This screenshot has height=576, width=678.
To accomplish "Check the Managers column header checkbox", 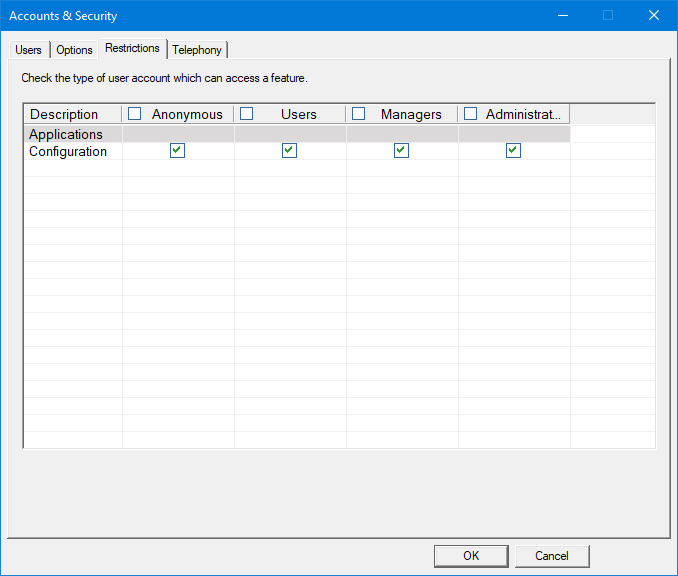I will coord(359,114).
